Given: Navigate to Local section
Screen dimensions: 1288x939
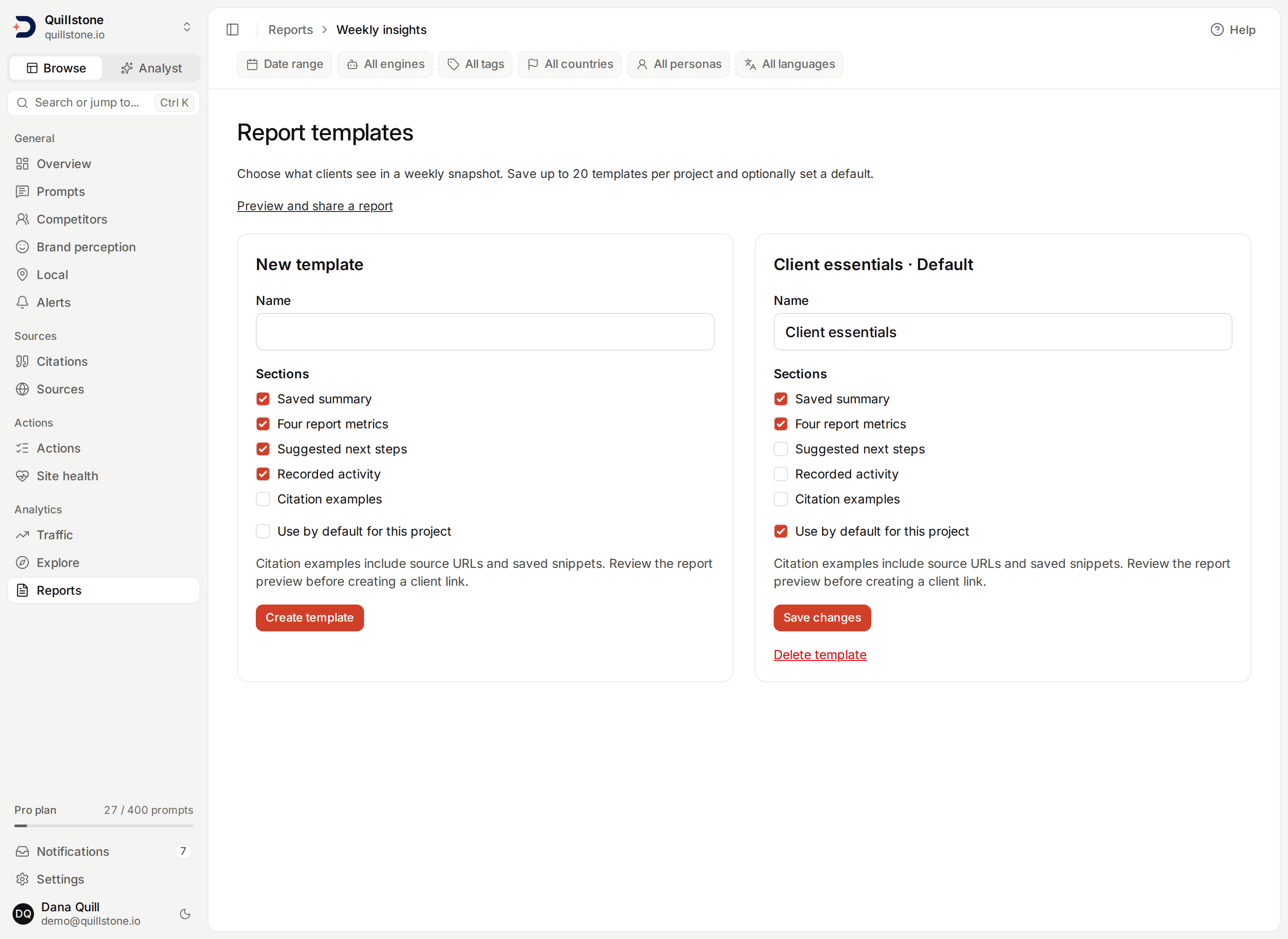Looking at the screenshot, I should (x=103, y=275).
